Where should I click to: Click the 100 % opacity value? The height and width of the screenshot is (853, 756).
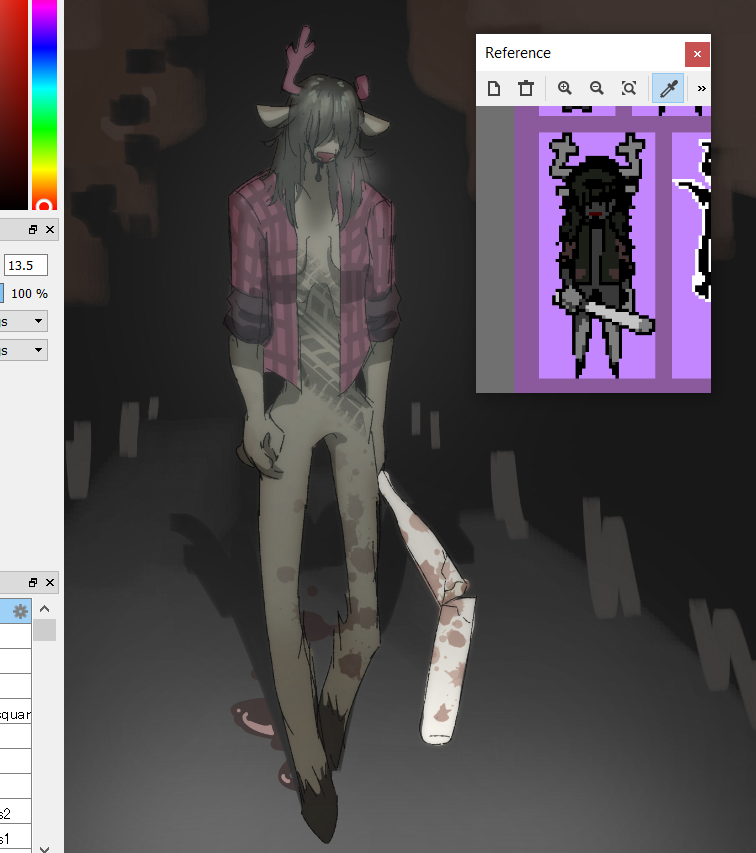[x=29, y=294]
